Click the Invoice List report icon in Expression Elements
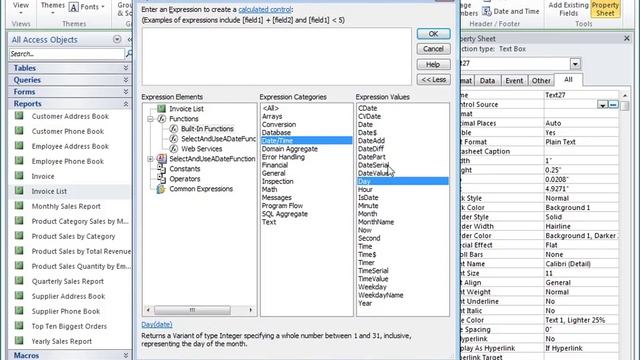 click(162, 109)
